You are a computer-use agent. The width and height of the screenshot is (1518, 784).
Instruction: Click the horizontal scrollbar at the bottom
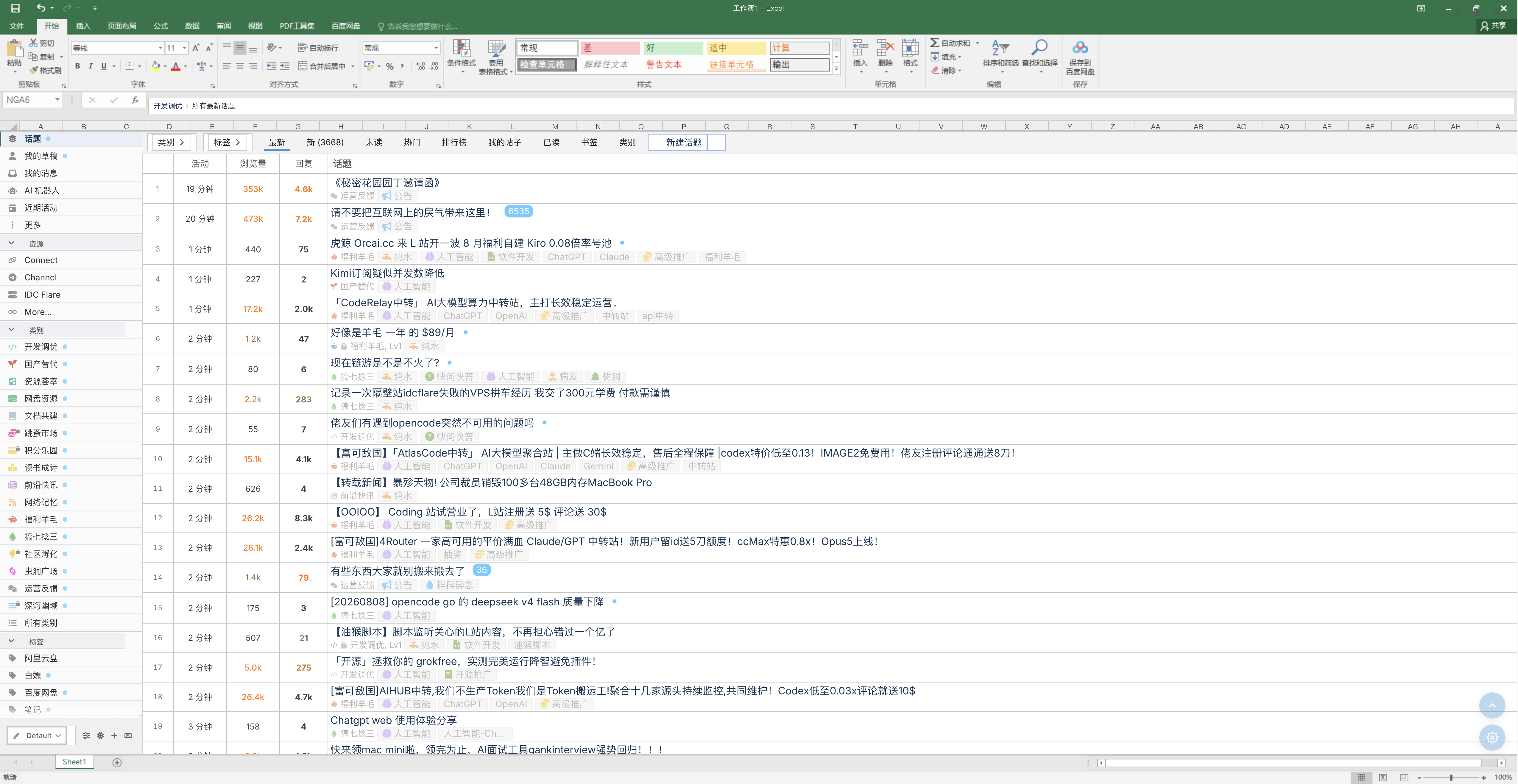click(1294, 763)
